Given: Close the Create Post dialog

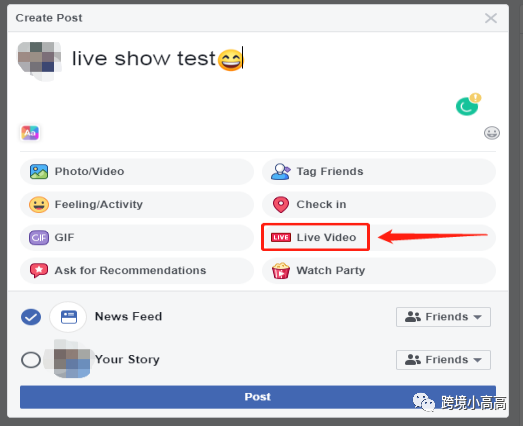Looking at the screenshot, I should pyautogui.click(x=491, y=18).
